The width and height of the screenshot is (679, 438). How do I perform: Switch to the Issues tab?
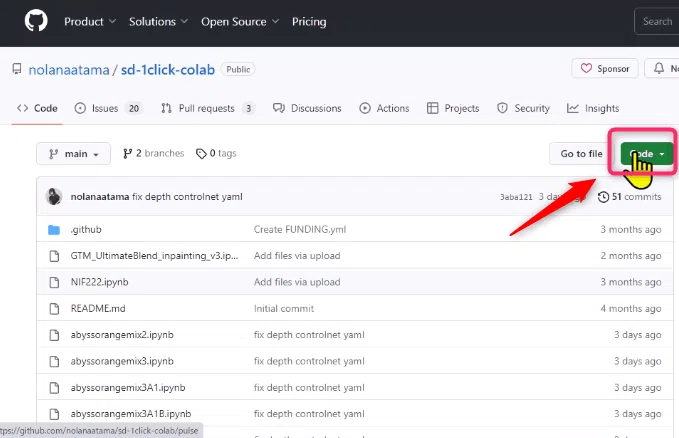pos(108,108)
